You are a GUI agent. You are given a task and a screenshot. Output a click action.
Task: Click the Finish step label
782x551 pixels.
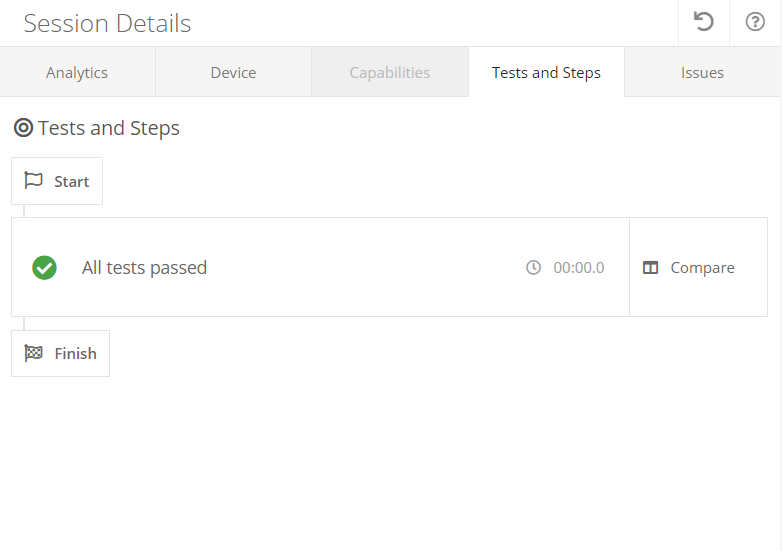[x=76, y=353]
